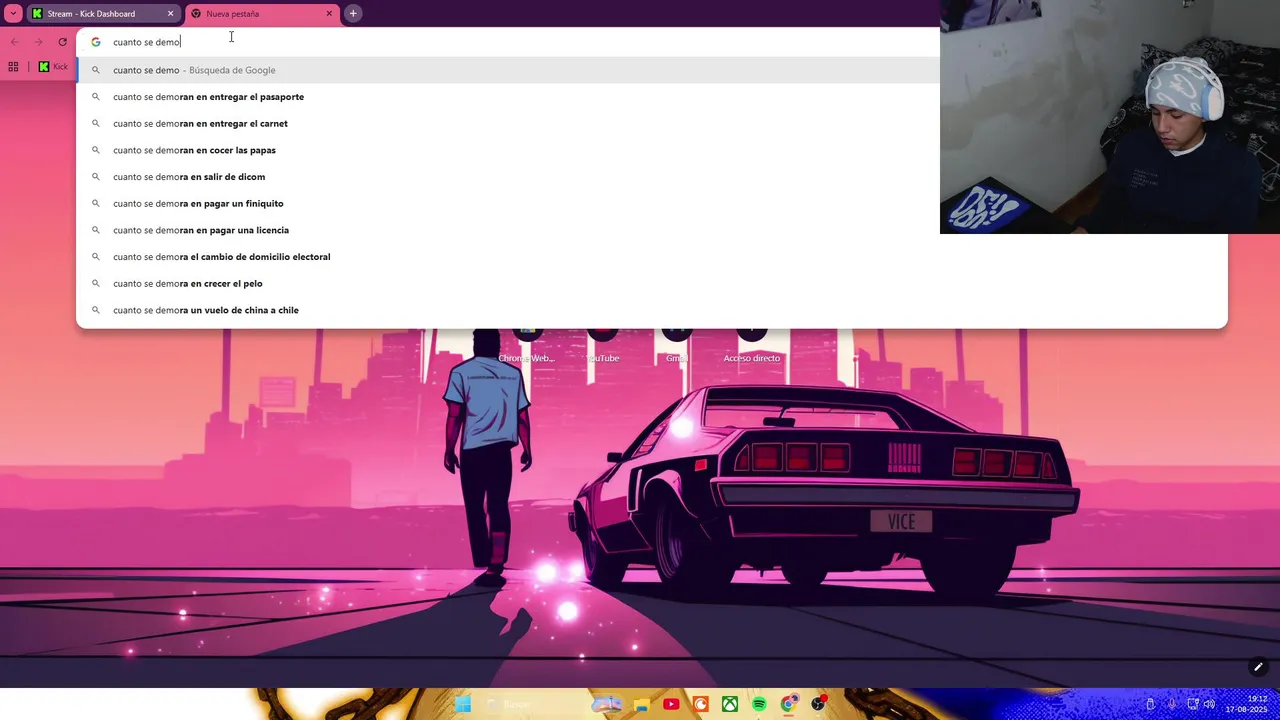The width and height of the screenshot is (1280, 720).
Task: Open a new tab with plus button
Action: coord(353,13)
